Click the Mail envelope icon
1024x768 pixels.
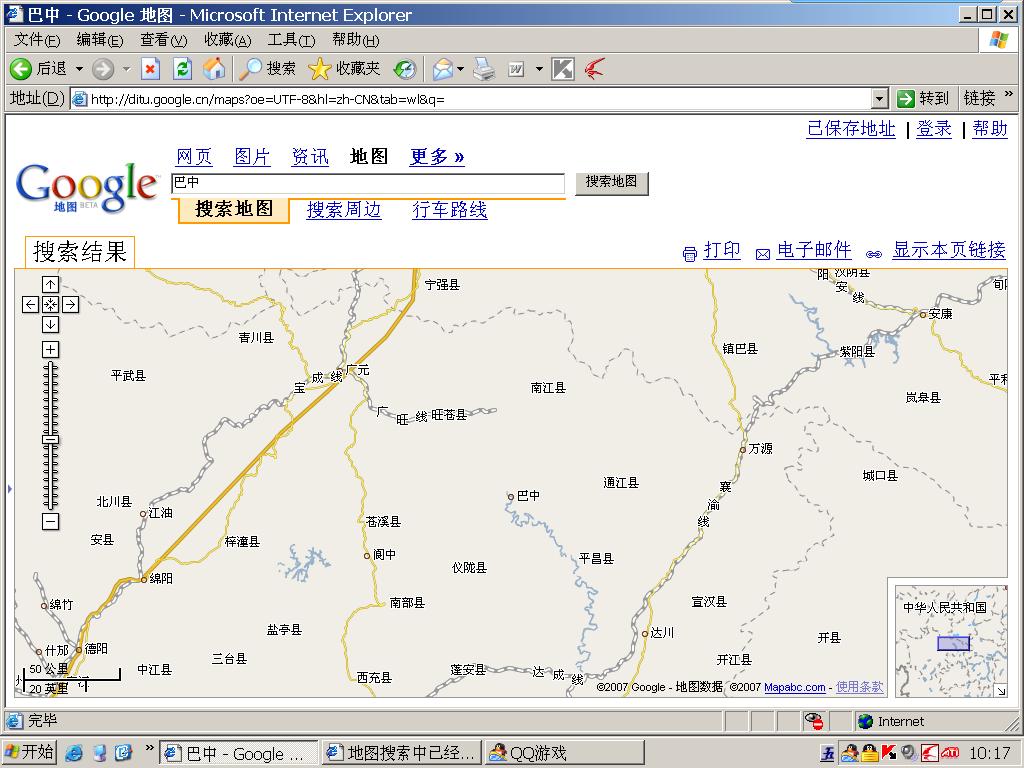click(x=443, y=69)
